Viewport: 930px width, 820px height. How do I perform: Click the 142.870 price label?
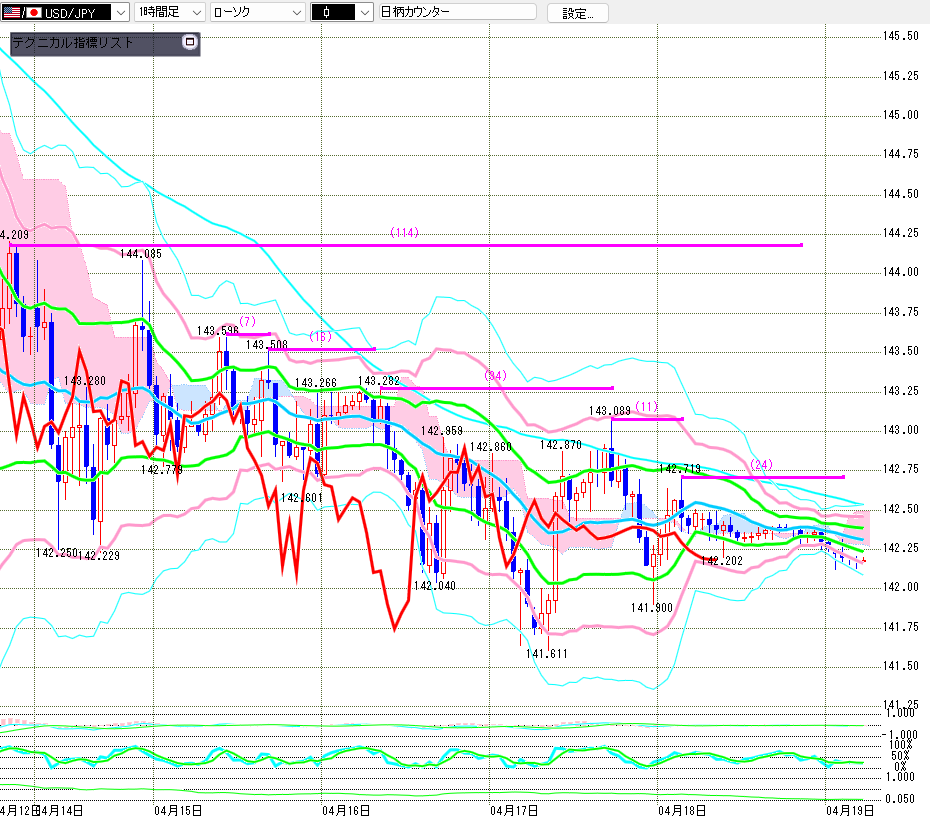561,445
